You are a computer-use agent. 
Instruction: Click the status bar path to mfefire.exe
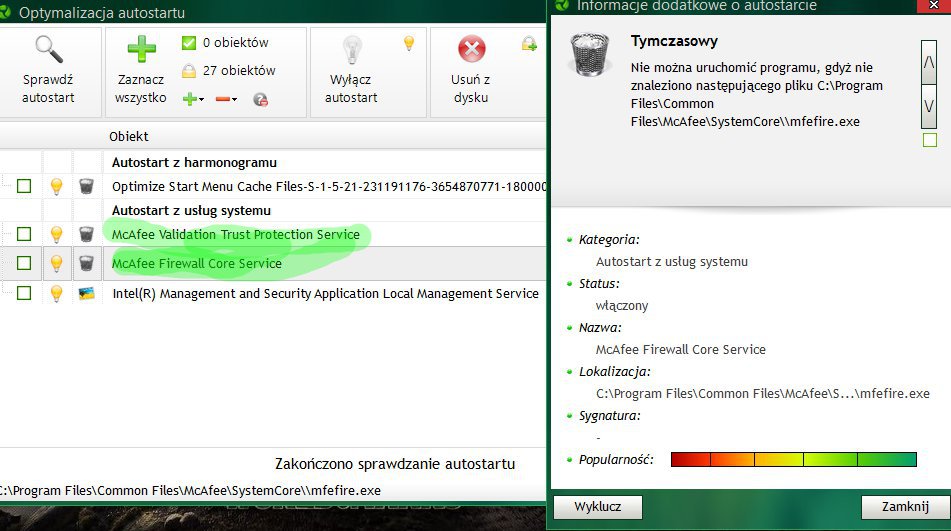click(x=190, y=490)
